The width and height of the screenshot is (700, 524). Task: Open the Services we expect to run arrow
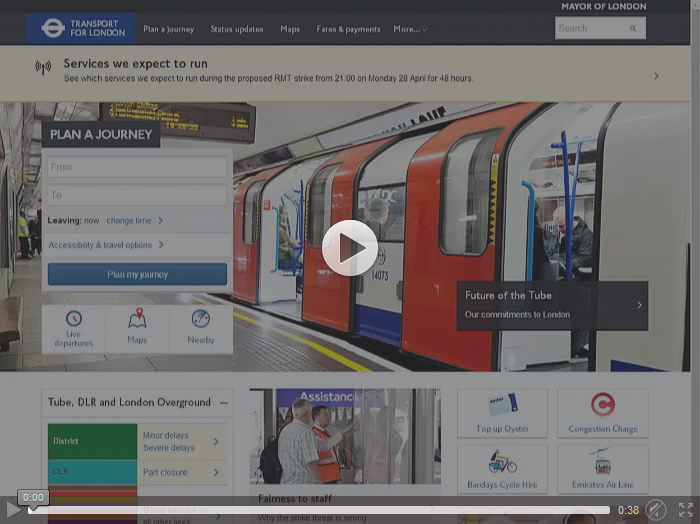(x=656, y=76)
